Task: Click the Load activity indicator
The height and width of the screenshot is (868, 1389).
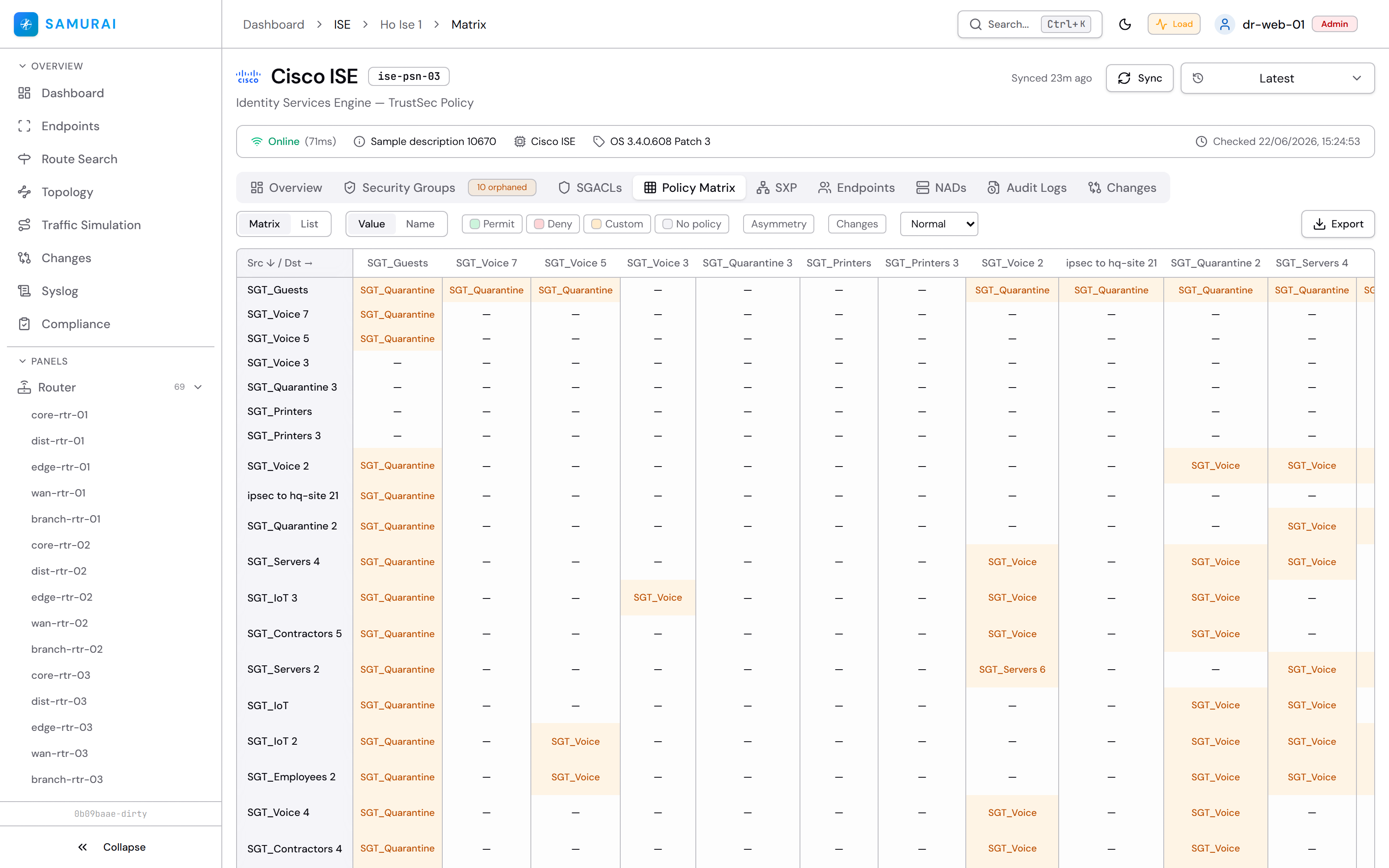Action: [1174, 24]
